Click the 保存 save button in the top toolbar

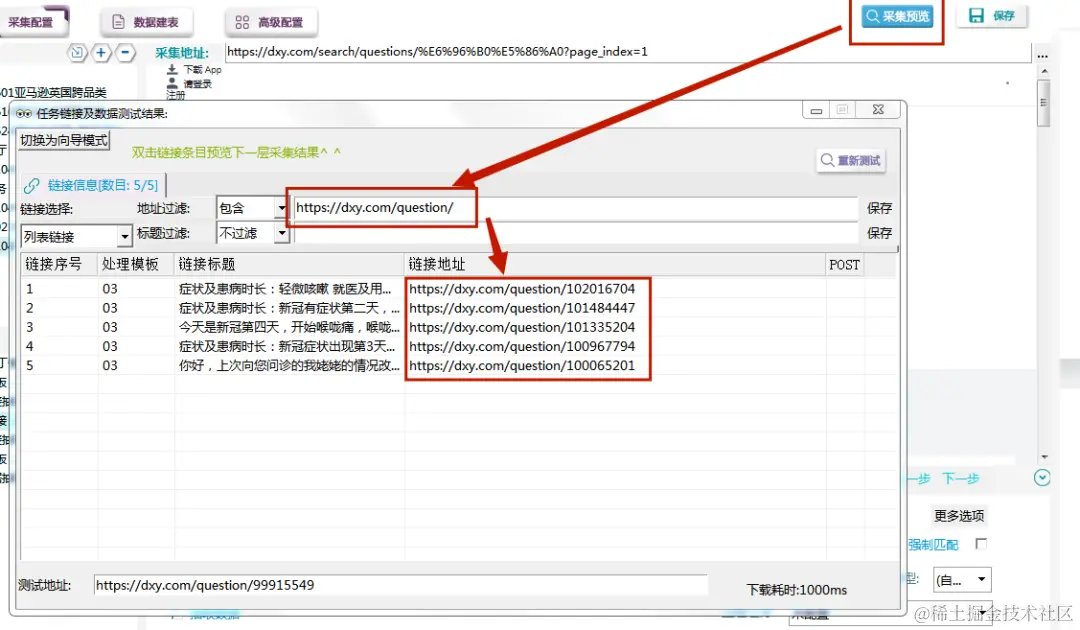(x=992, y=16)
